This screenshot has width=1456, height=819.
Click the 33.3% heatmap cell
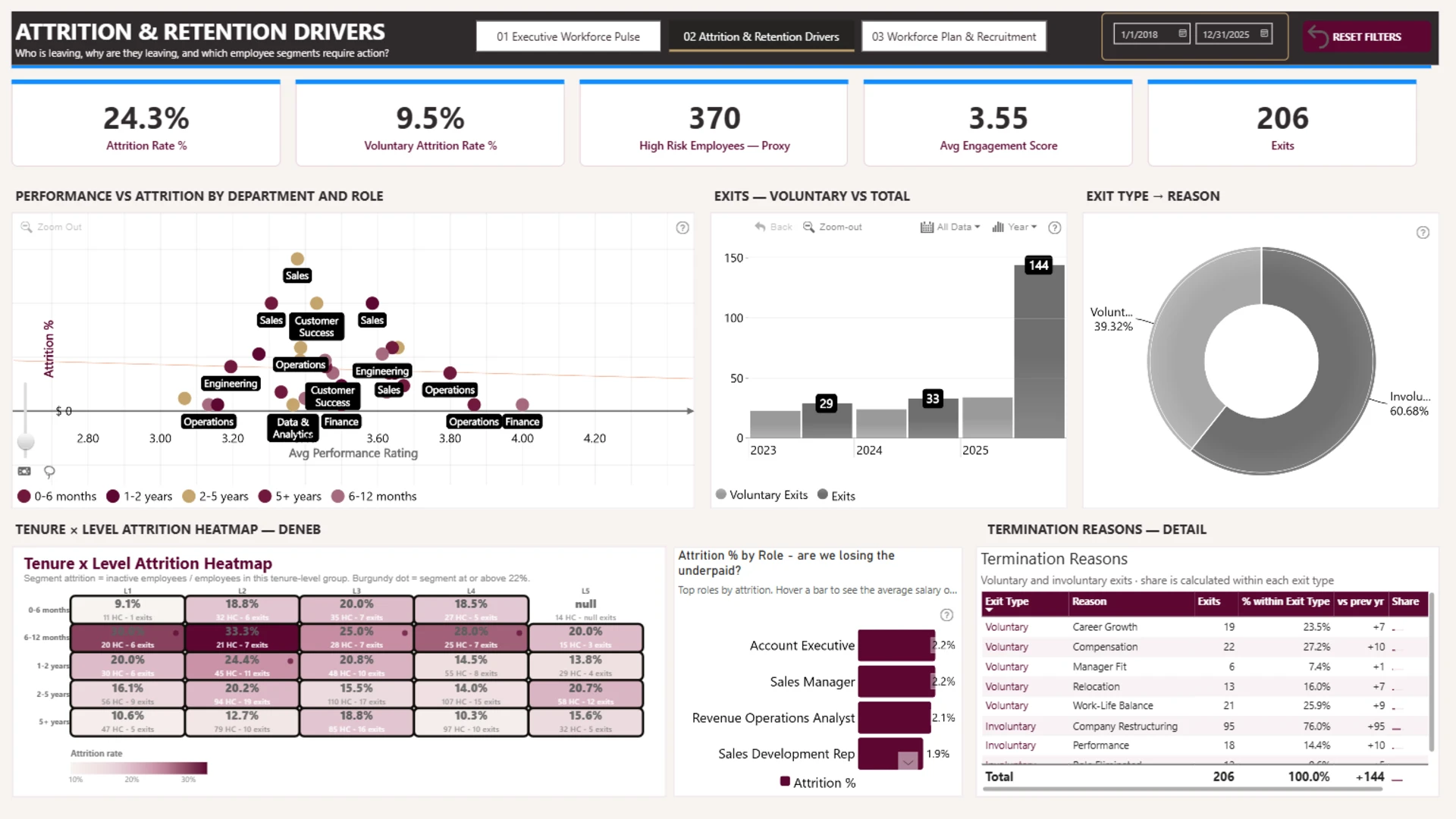[x=242, y=638]
